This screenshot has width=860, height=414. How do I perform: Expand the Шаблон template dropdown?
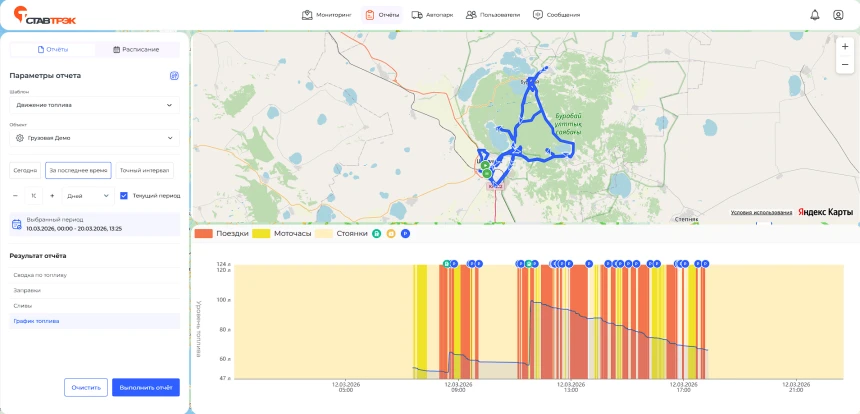click(x=94, y=104)
